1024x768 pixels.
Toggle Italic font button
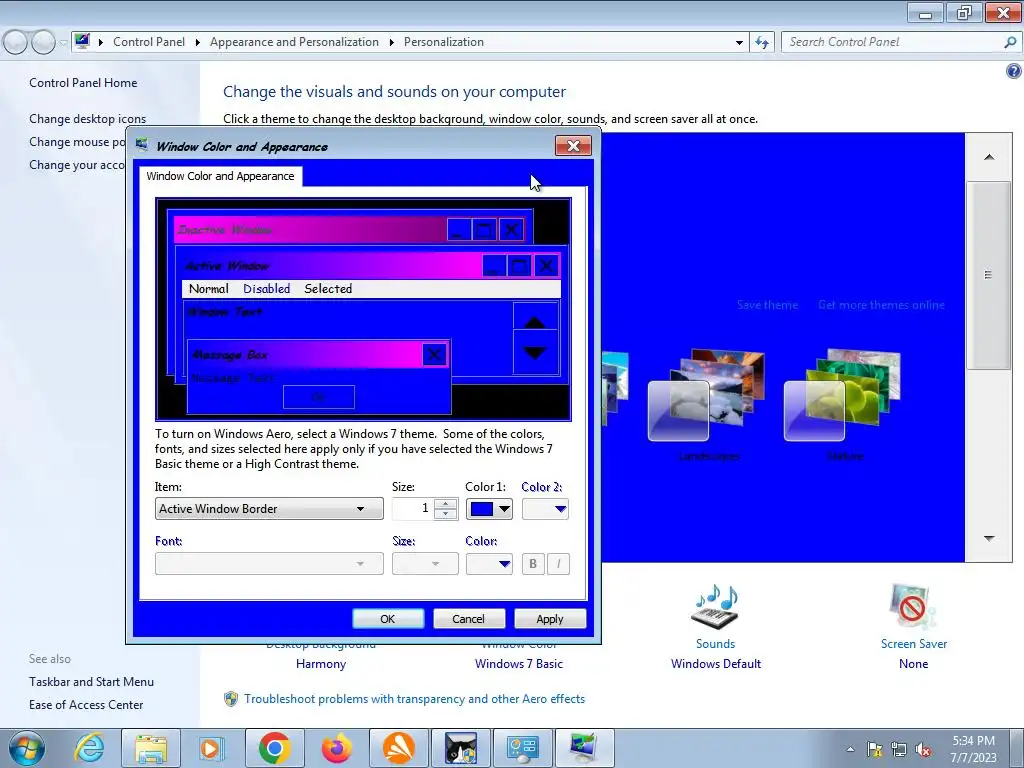point(558,564)
